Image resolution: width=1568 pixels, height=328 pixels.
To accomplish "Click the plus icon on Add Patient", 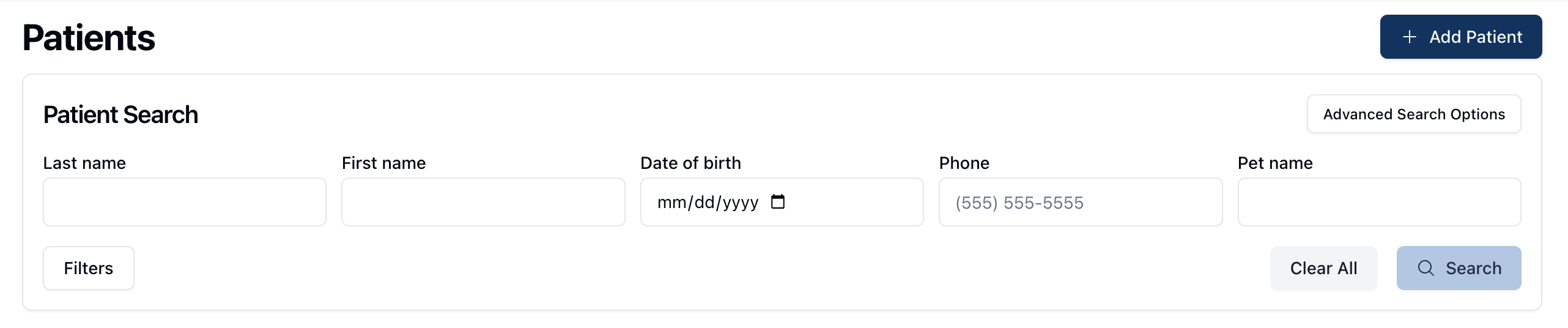I will point(1410,37).
